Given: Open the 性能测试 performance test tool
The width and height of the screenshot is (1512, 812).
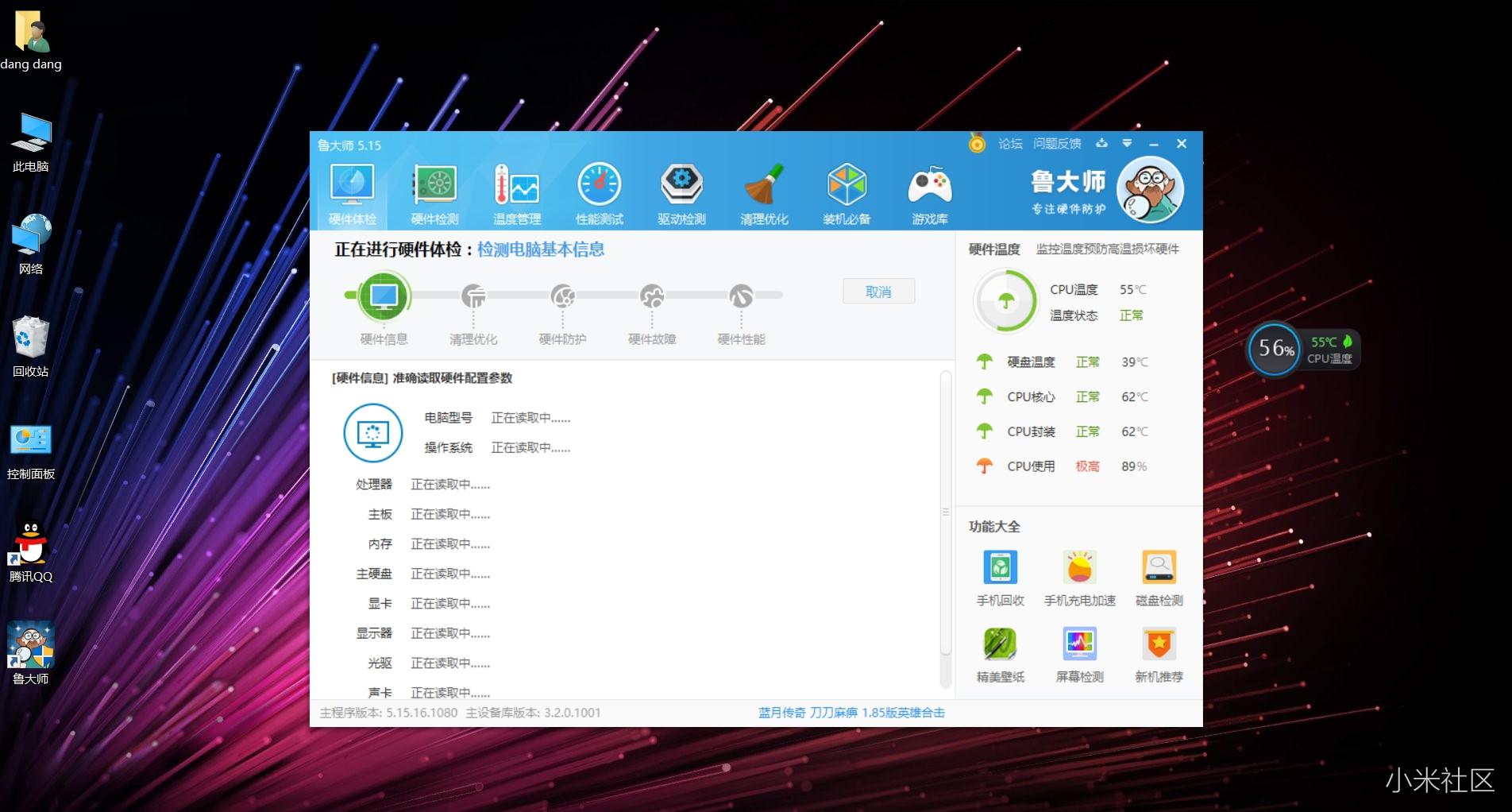Looking at the screenshot, I should 600,191.
